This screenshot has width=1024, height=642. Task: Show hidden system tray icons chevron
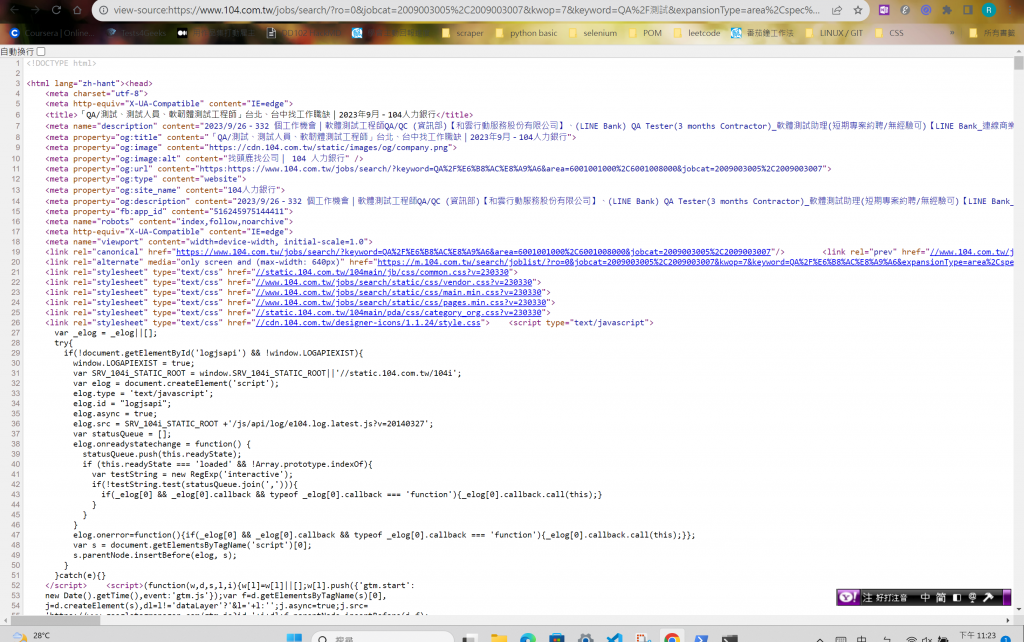(820, 639)
